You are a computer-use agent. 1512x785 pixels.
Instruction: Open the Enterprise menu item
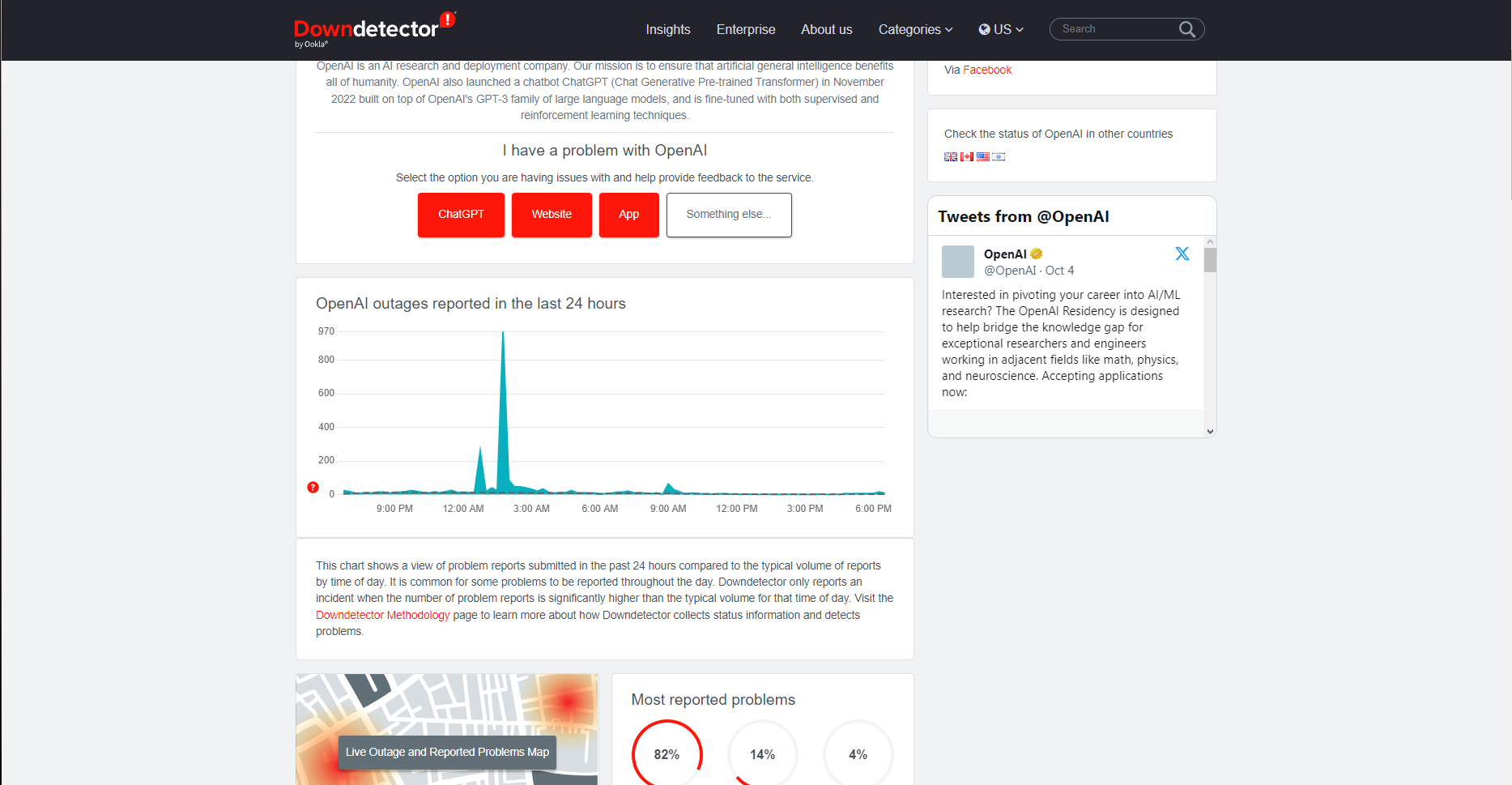(746, 29)
